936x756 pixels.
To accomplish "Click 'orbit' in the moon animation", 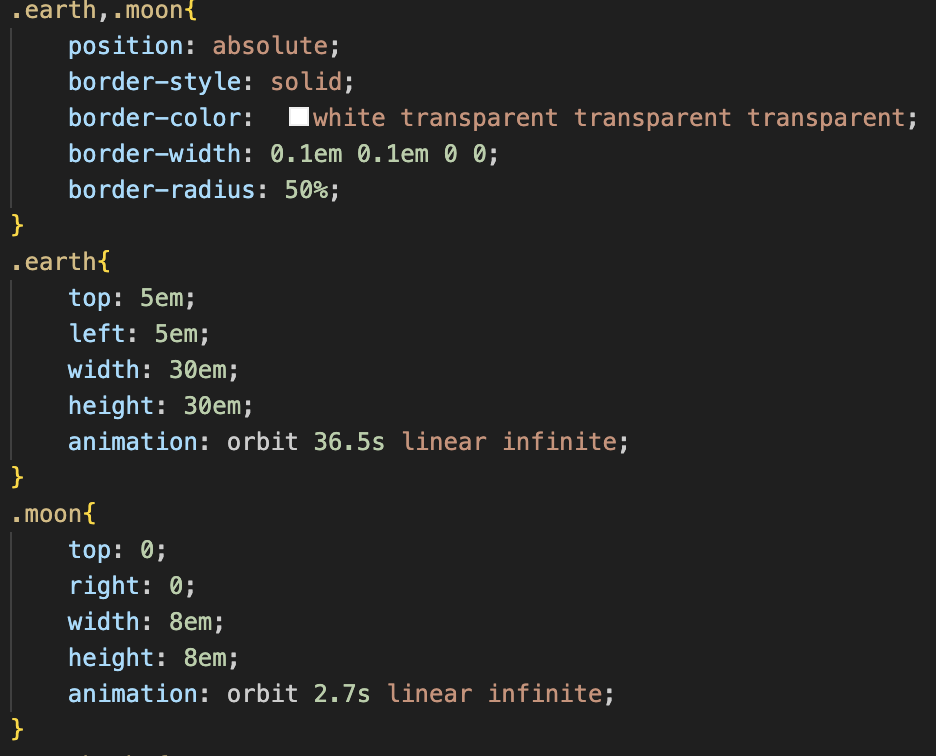I will (x=263, y=694).
